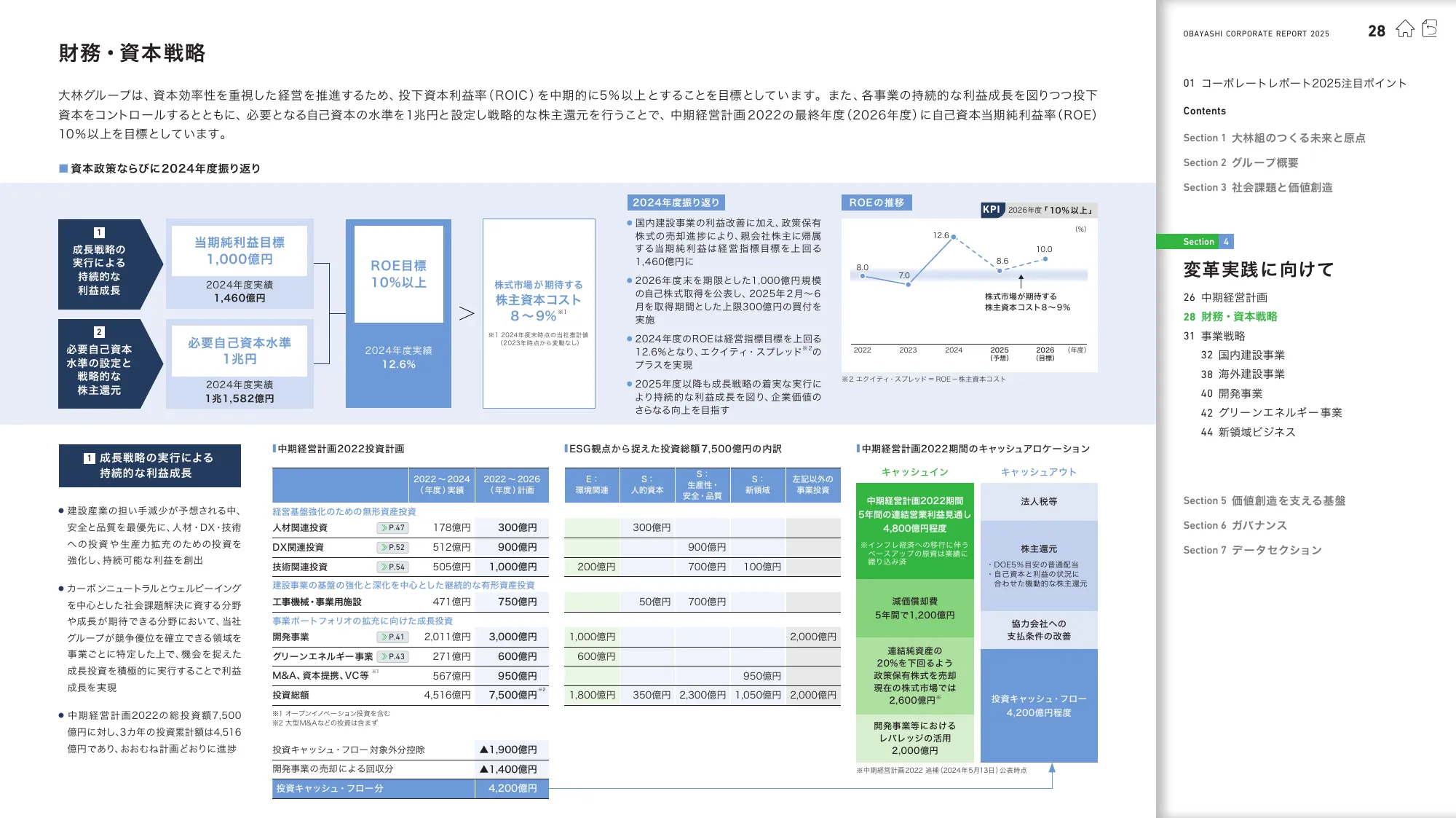Open the P.47 page link badge
This screenshot has width=1456, height=818.
tap(393, 528)
